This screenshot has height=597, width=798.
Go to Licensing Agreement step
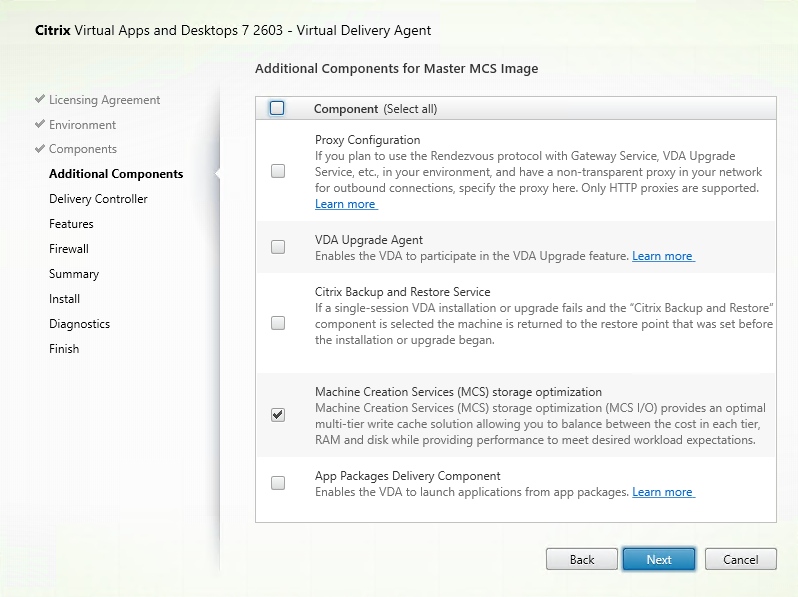coord(104,100)
